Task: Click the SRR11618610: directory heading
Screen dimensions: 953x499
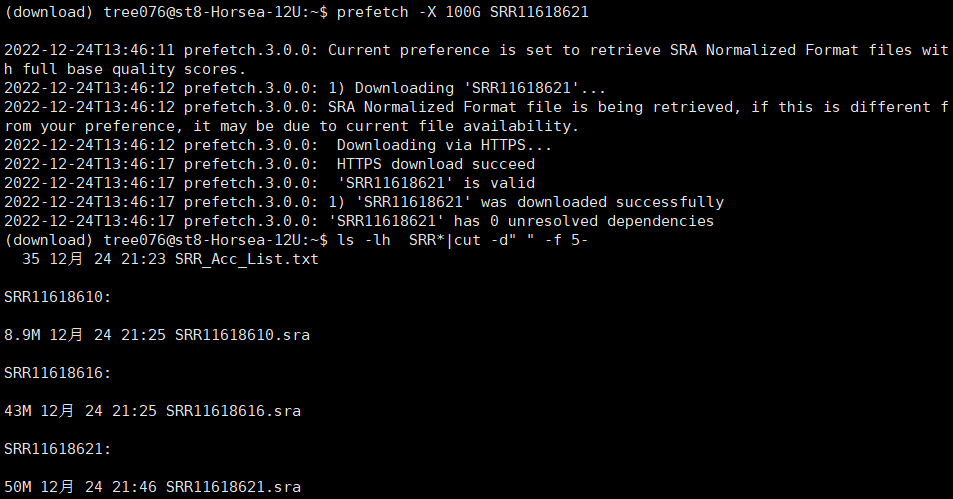Action: pyautogui.click(x=58, y=297)
